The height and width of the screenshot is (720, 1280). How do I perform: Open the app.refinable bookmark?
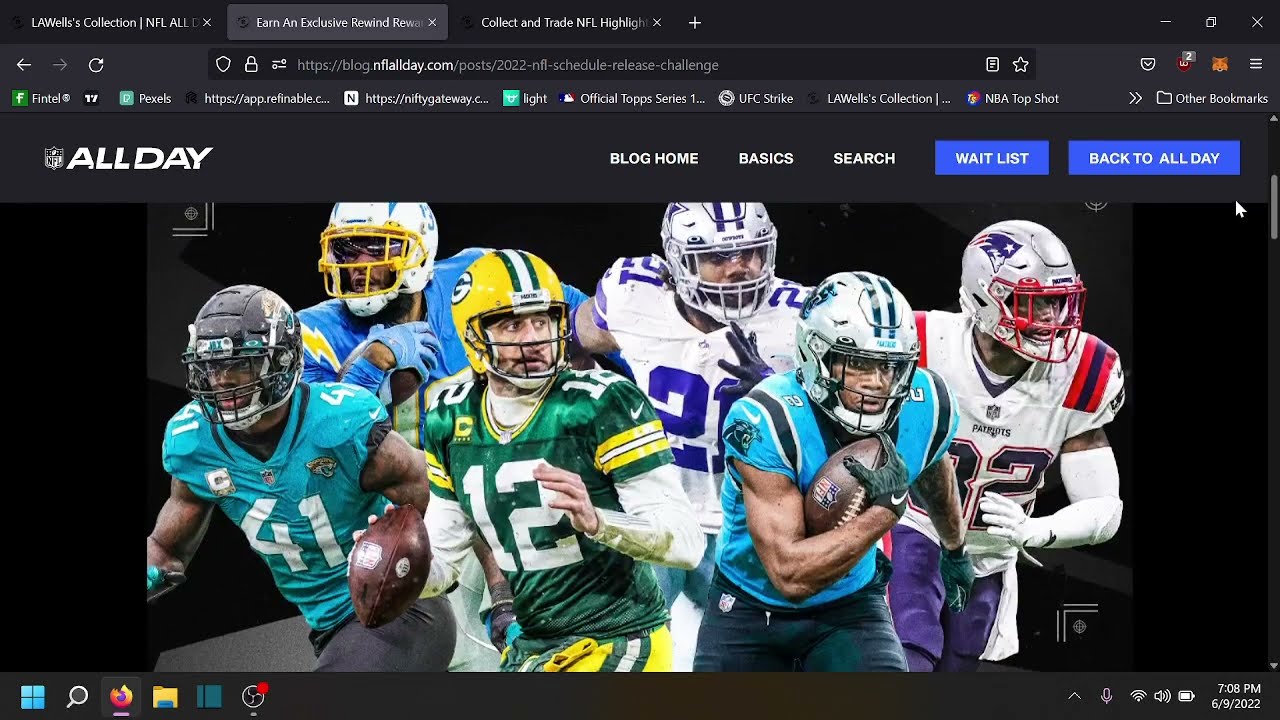[x=258, y=98]
